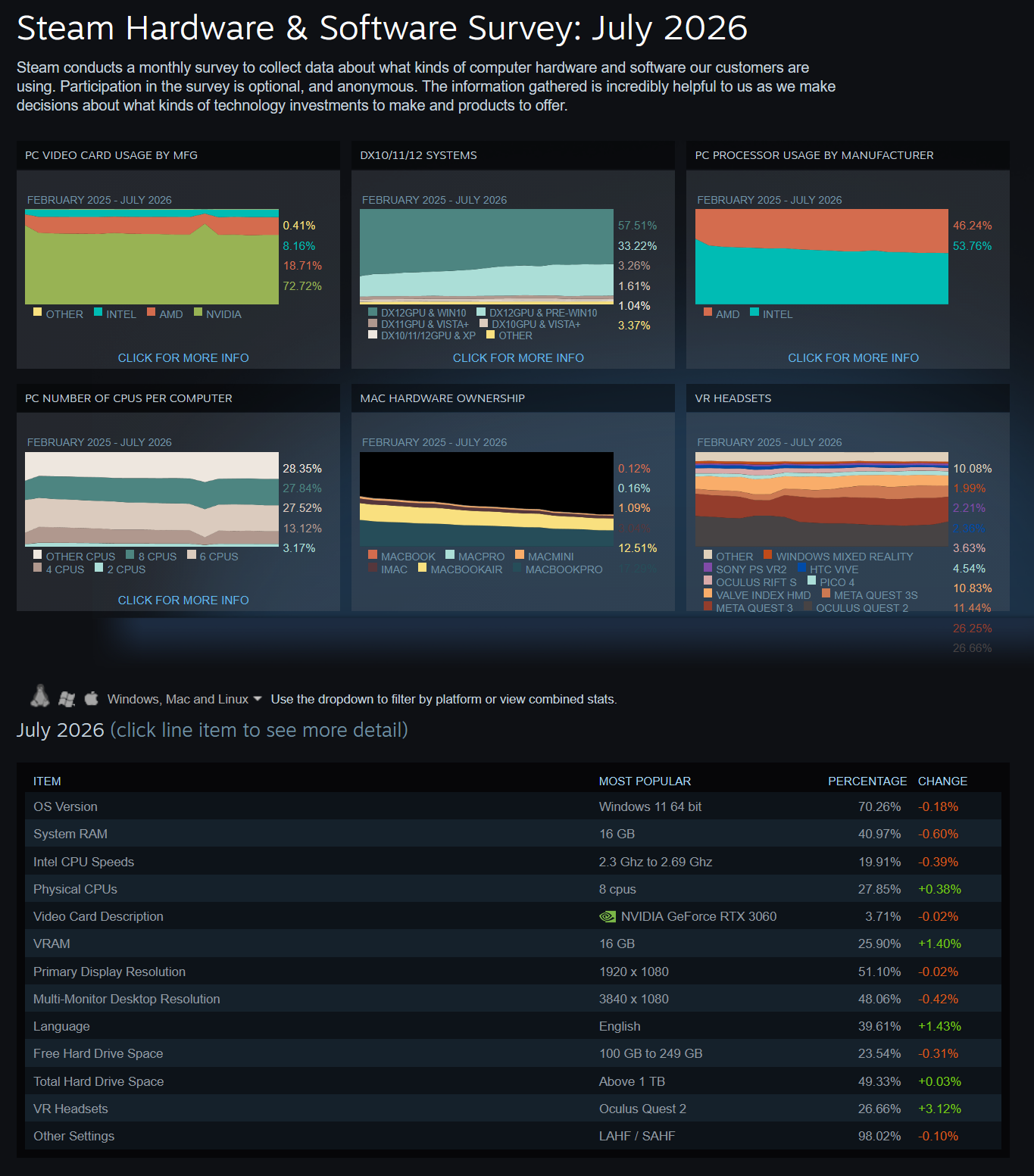
Task: Click the NVIDIA logo icon beside GeForce RTX 3060
Action: click(x=608, y=916)
